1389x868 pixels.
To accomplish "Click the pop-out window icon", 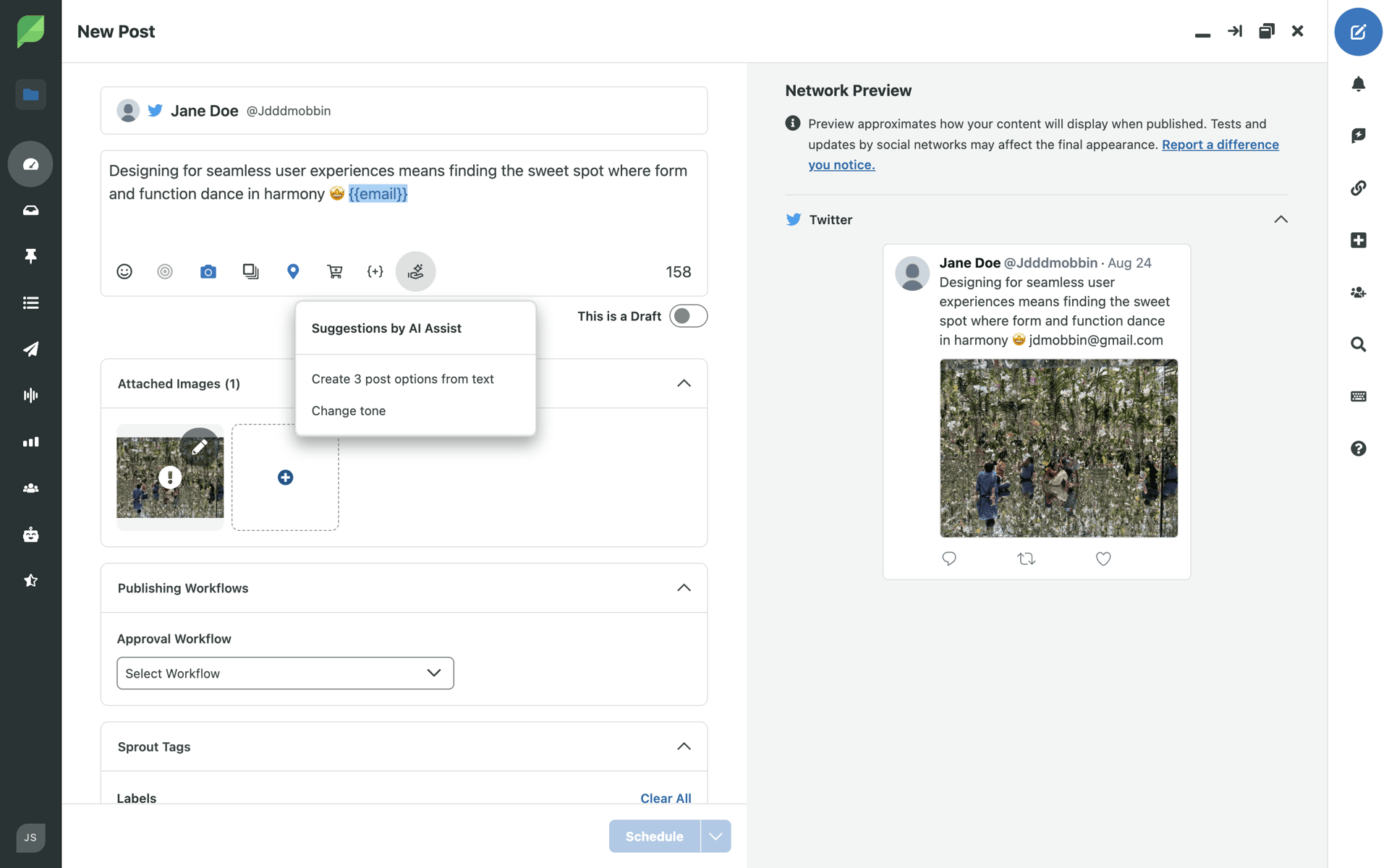I will (x=1266, y=31).
